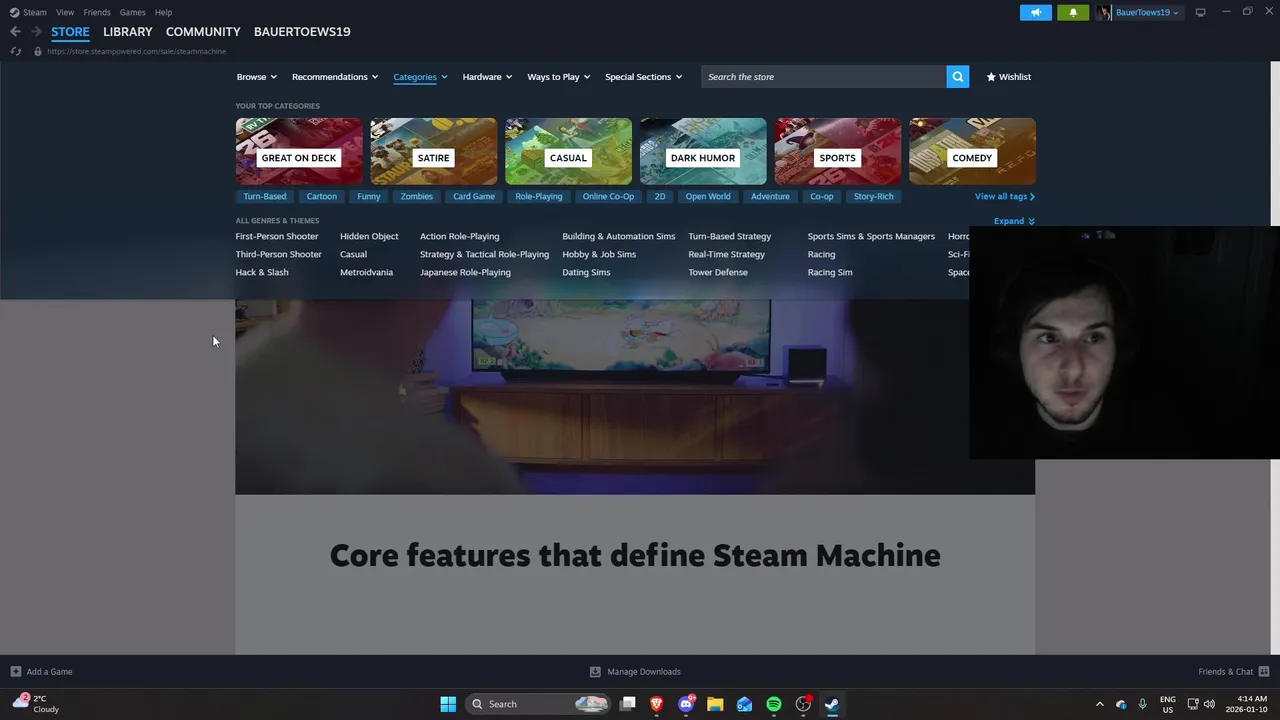The height and width of the screenshot is (720, 1280).
Task: Click the Manage Downloads icon
Action: 595,672
